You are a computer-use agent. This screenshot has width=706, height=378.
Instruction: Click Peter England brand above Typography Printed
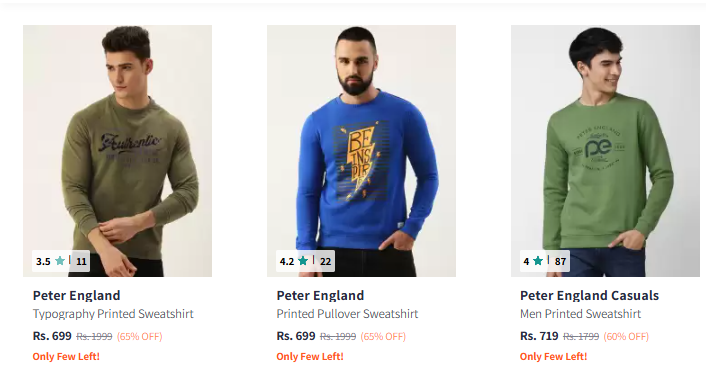point(77,296)
